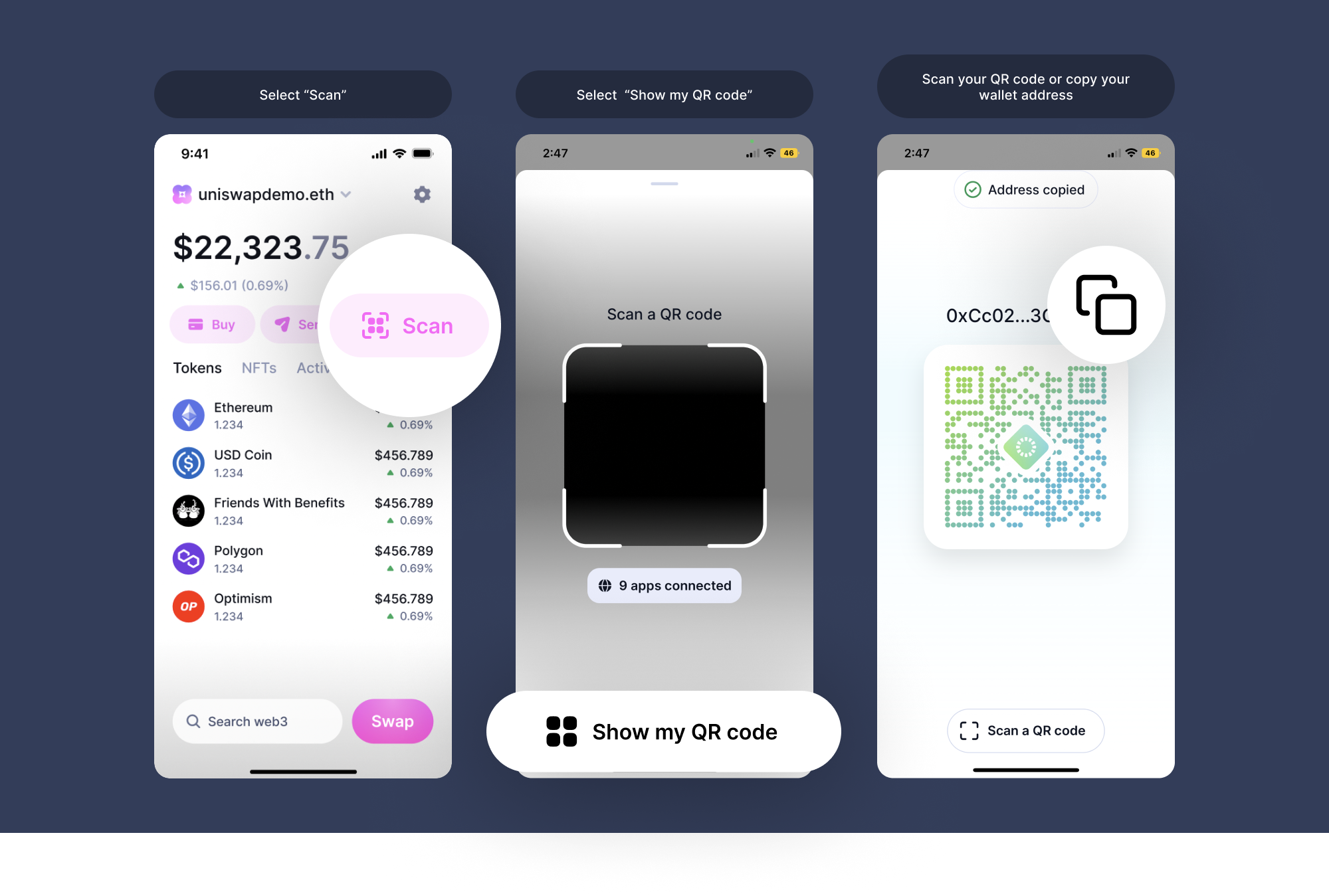Tap the Search web3 input field
Screen dimensions: 1329x896
(265, 720)
